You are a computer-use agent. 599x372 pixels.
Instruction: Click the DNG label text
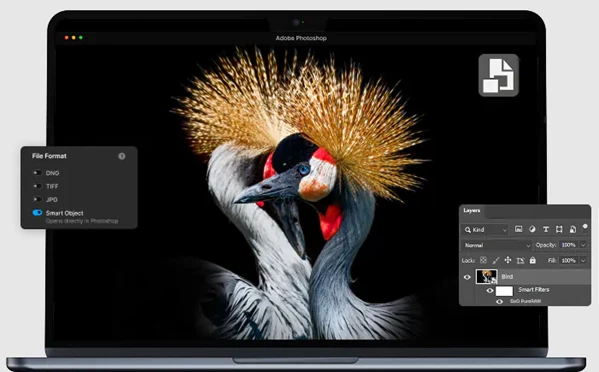point(52,173)
